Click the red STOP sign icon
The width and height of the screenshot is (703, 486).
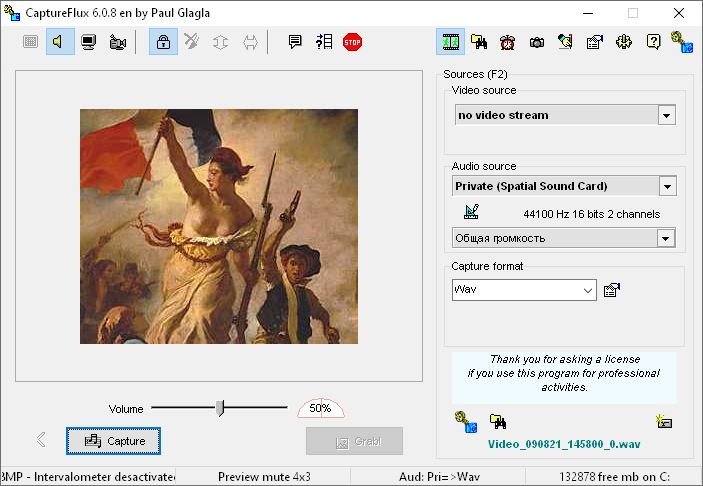click(x=352, y=42)
